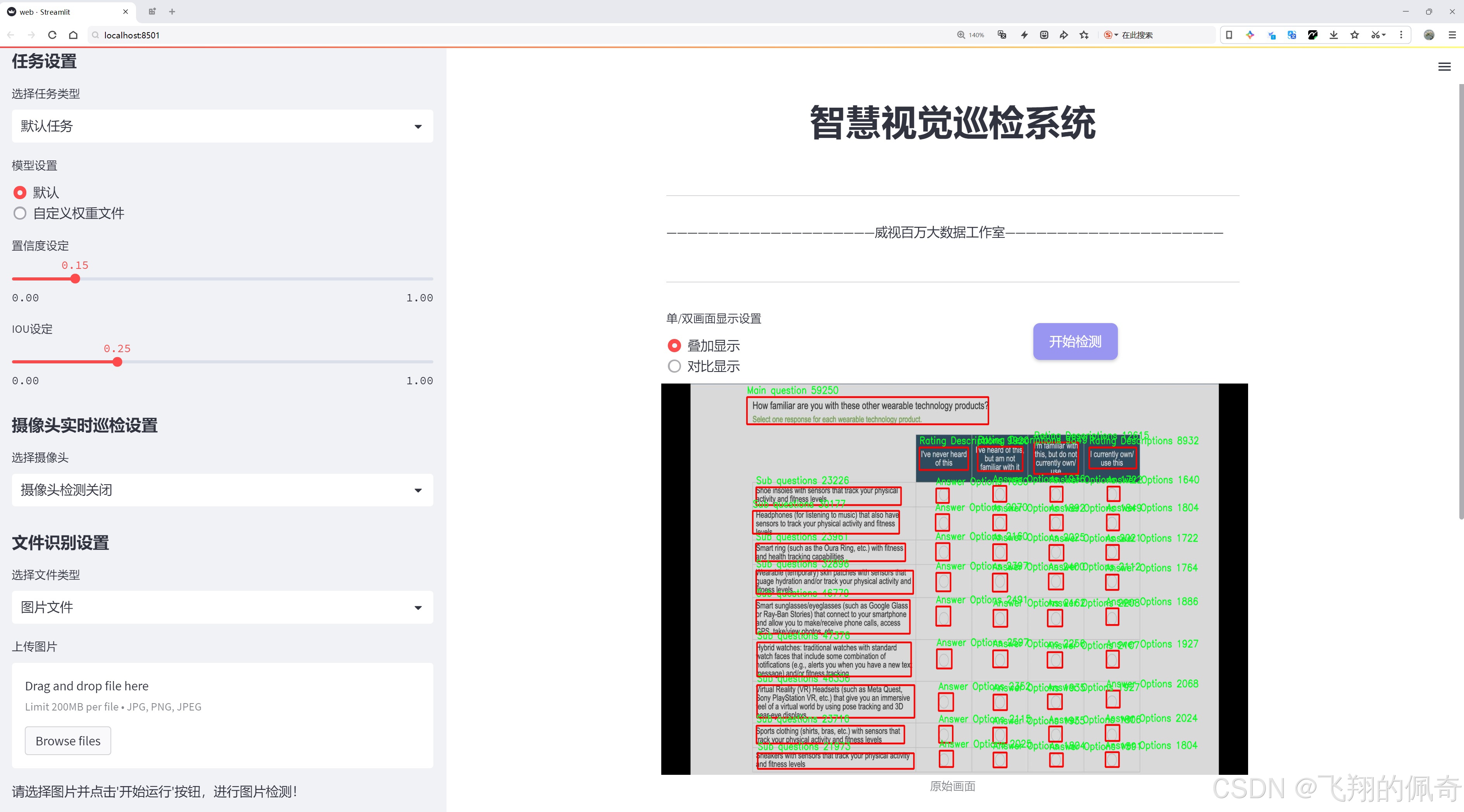1464x812 pixels.
Task: Click the 置信度设定 slider handle at 0.15
Action: [75, 279]
